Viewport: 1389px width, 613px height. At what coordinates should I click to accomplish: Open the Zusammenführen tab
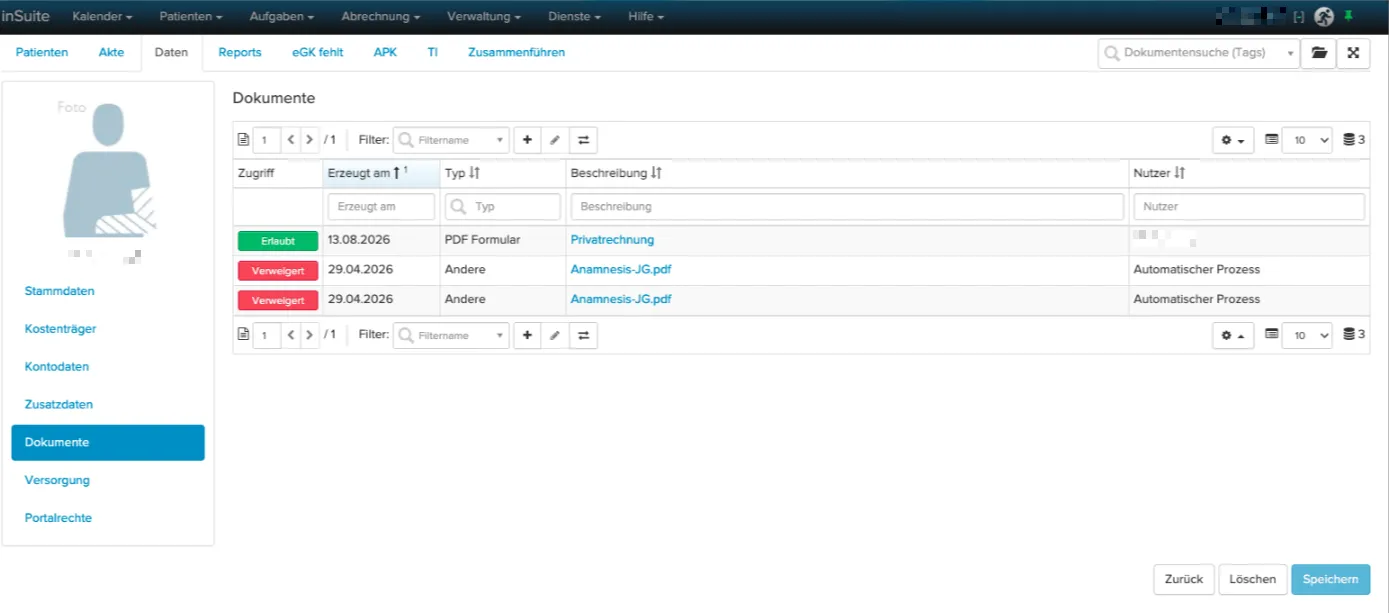pyautogui.click(x=517, y=52)
